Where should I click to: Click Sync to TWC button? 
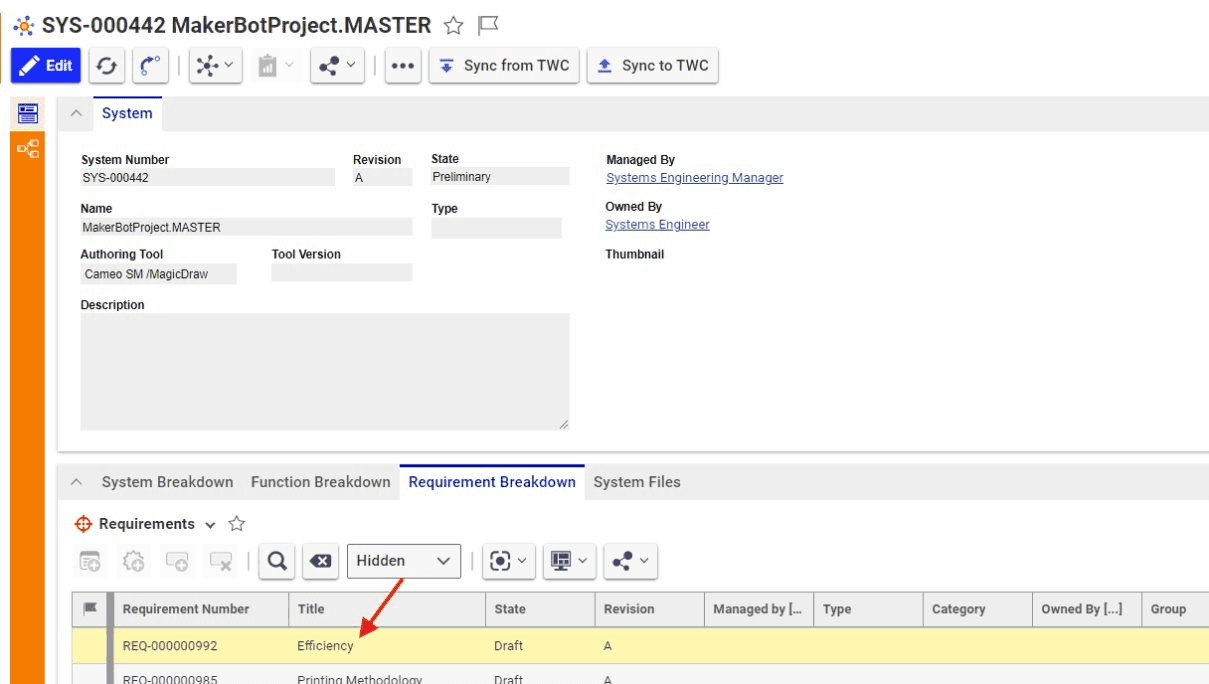(x=652, y=66)
